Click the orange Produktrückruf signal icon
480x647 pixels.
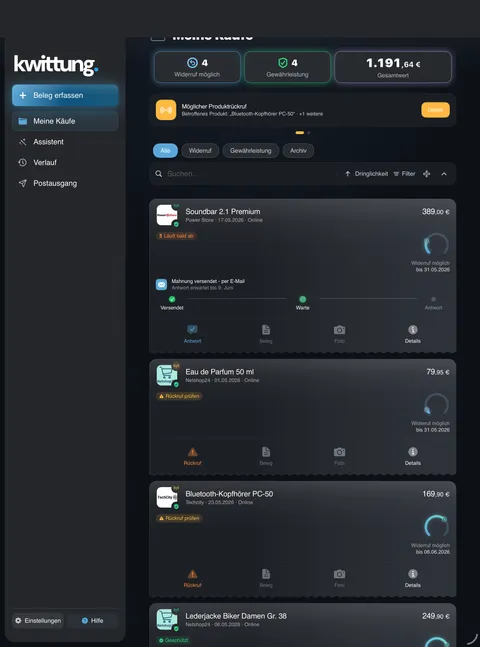[166, 110]
